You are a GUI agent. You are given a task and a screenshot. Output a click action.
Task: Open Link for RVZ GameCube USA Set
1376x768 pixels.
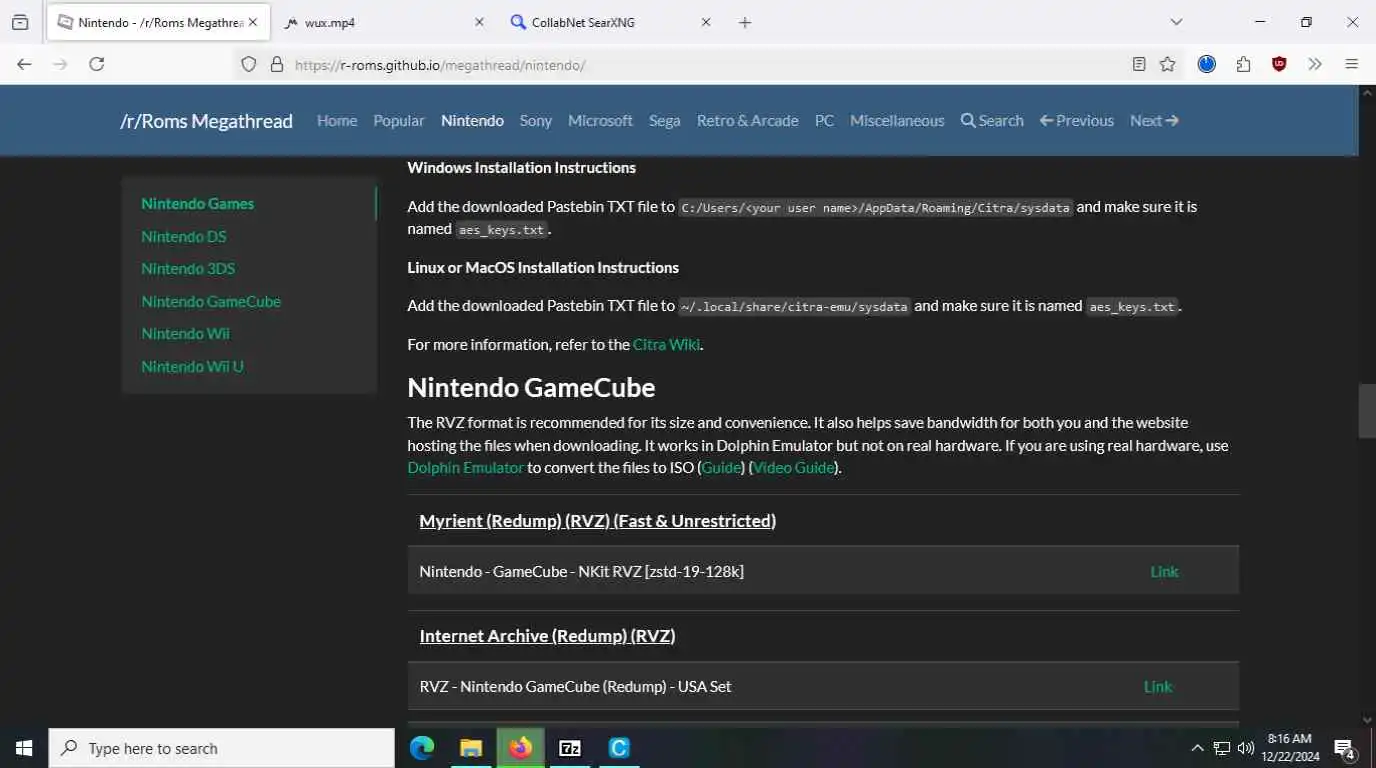pos(1158,686)
